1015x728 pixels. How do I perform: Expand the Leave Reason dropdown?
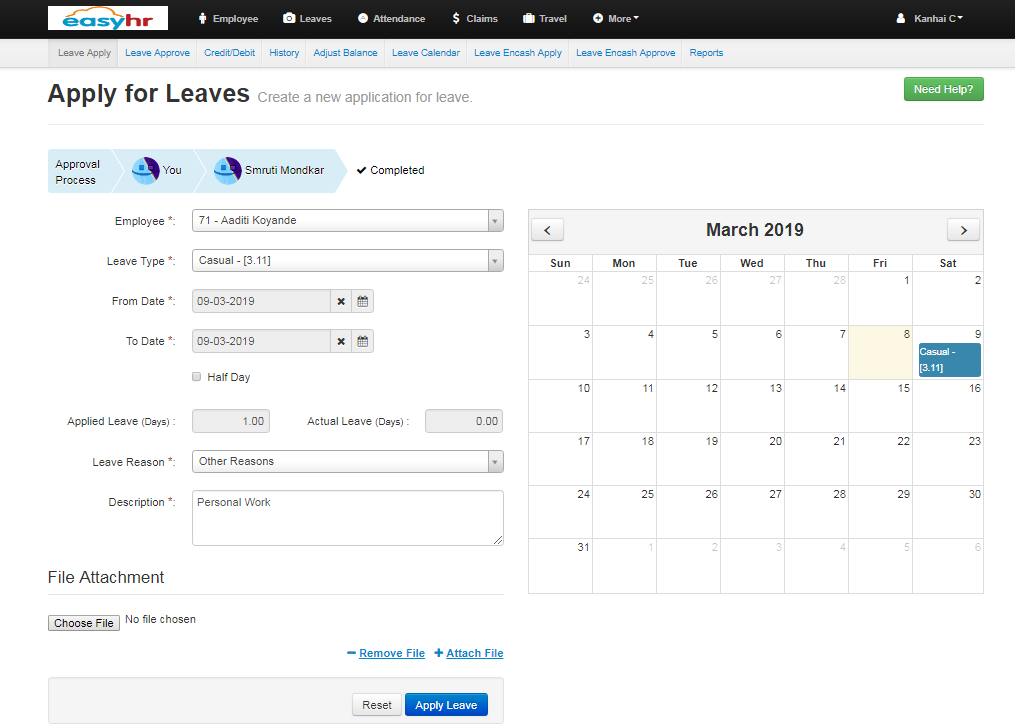tap(495, 461)
